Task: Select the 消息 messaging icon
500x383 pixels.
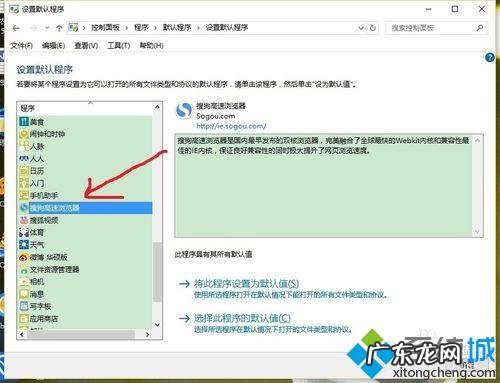Action: (x=24, y=294)
